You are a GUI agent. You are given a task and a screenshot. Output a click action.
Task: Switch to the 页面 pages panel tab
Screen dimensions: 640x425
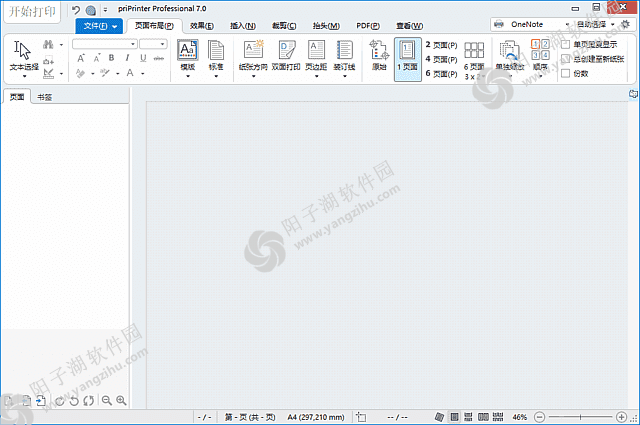pos(17,97)
